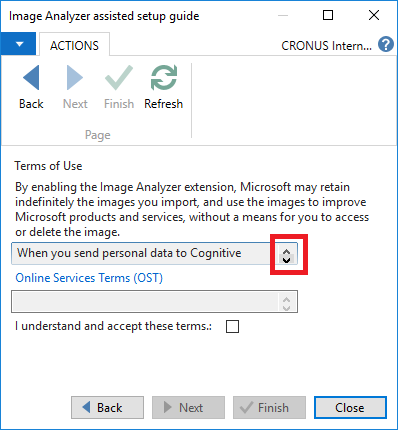Click the Refresh icon in ribbon
This screenshot has width=398, height=430.
[x=163, y=77]
